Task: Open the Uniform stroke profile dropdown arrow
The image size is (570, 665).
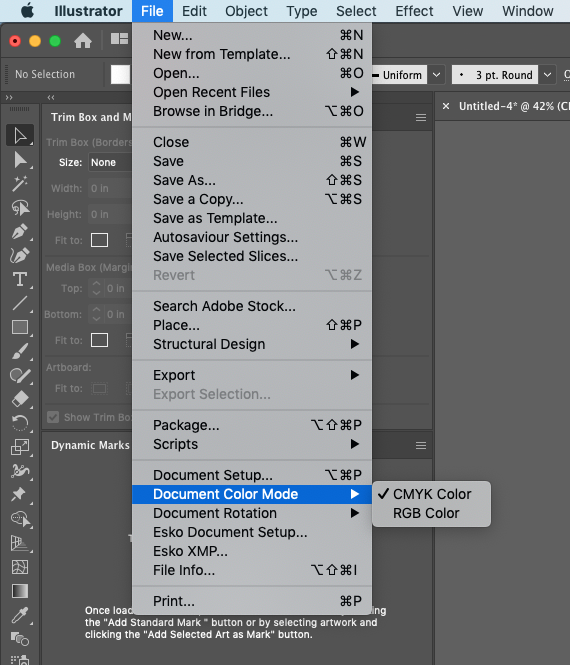Action: (x=436, y=75)
